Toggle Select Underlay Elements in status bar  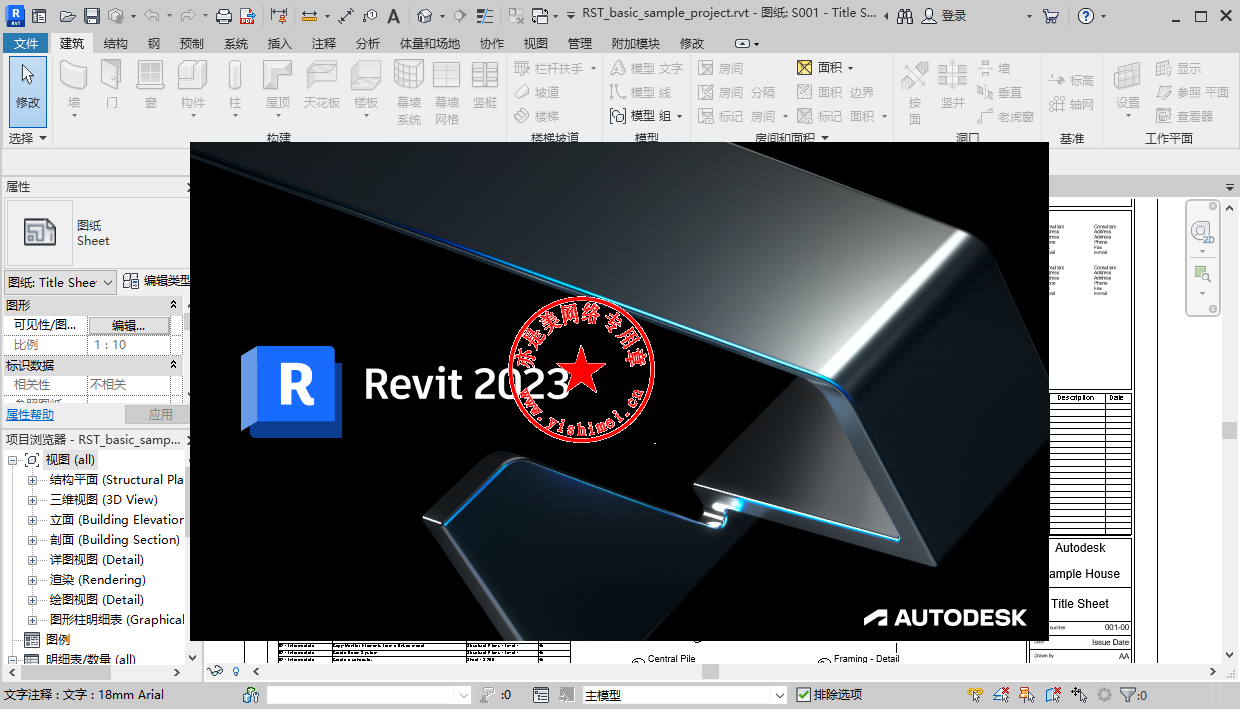(x=1001, y=694)
